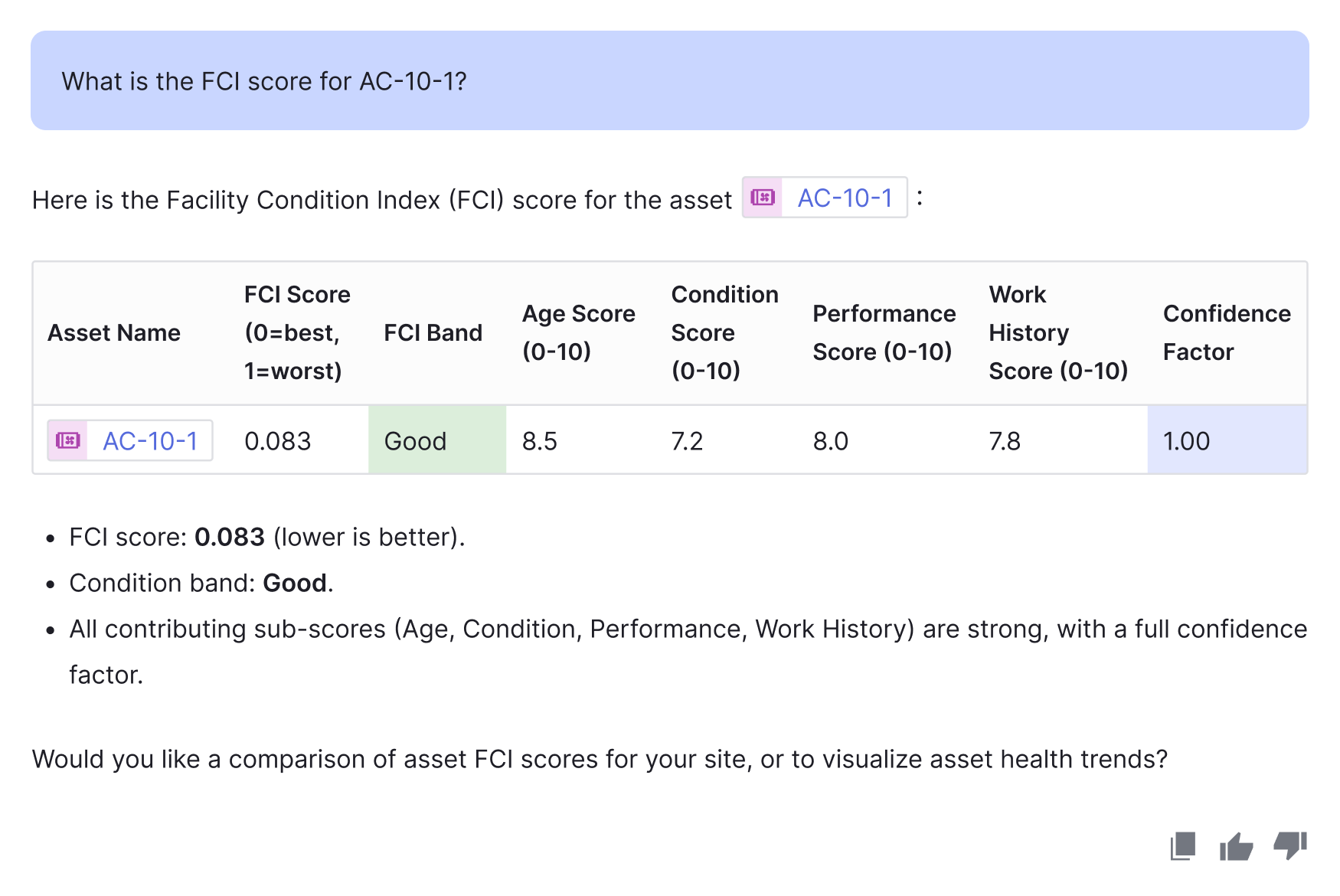Copy the response with the copy icon

[1183, 846]
